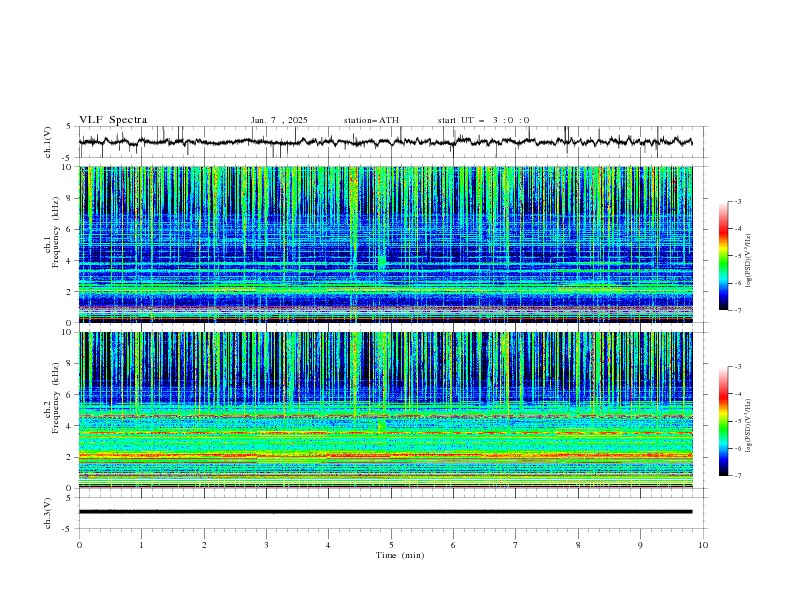This screenshot has width=792, height=612.
Task: Click the time axis tick label "2"
Action: pyautogui.click(x=204, y=545)
